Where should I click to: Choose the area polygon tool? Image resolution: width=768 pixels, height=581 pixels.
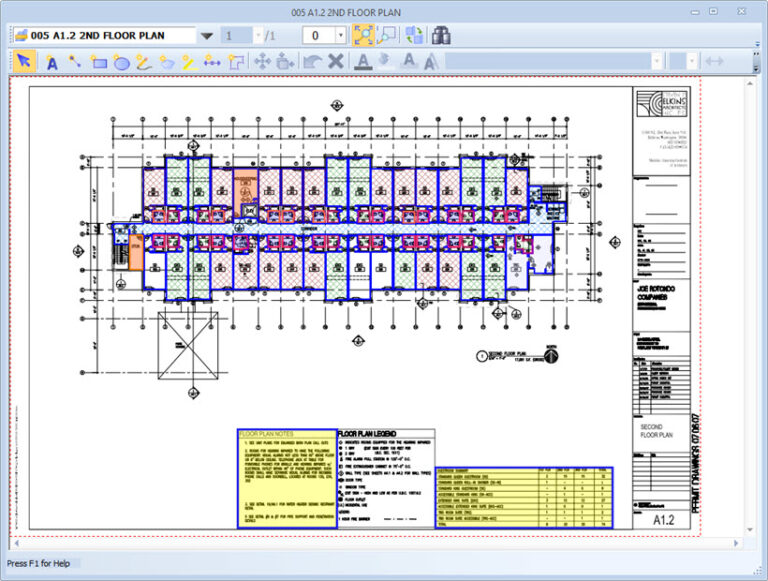236,62
